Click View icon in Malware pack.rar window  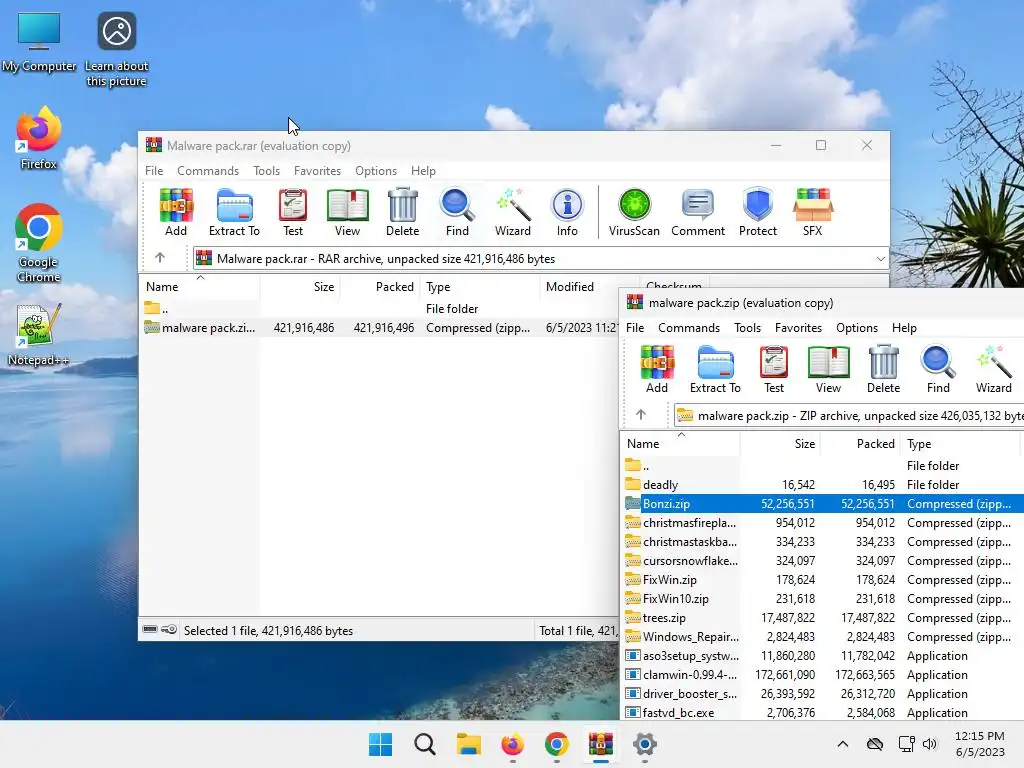pyautogui.click(x=347, y=212)
